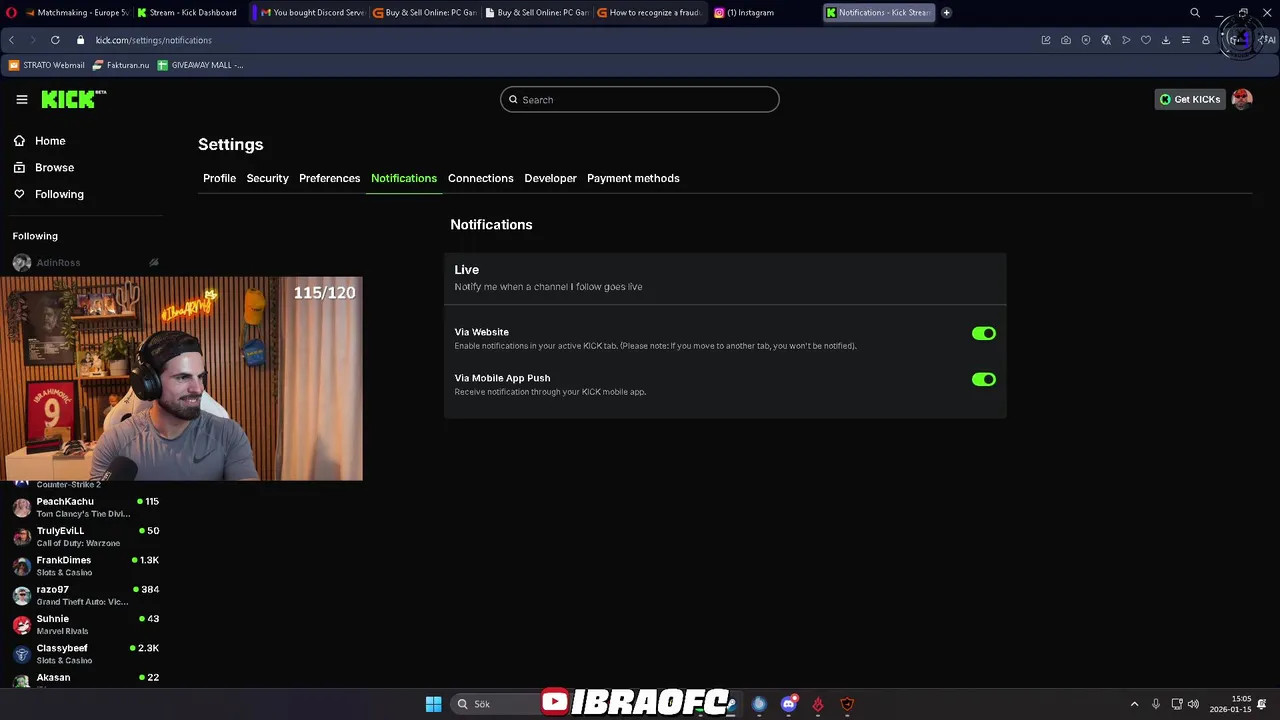Click the volume speaker icon in system tray
1280x720 pixels.
point(1193,704)
